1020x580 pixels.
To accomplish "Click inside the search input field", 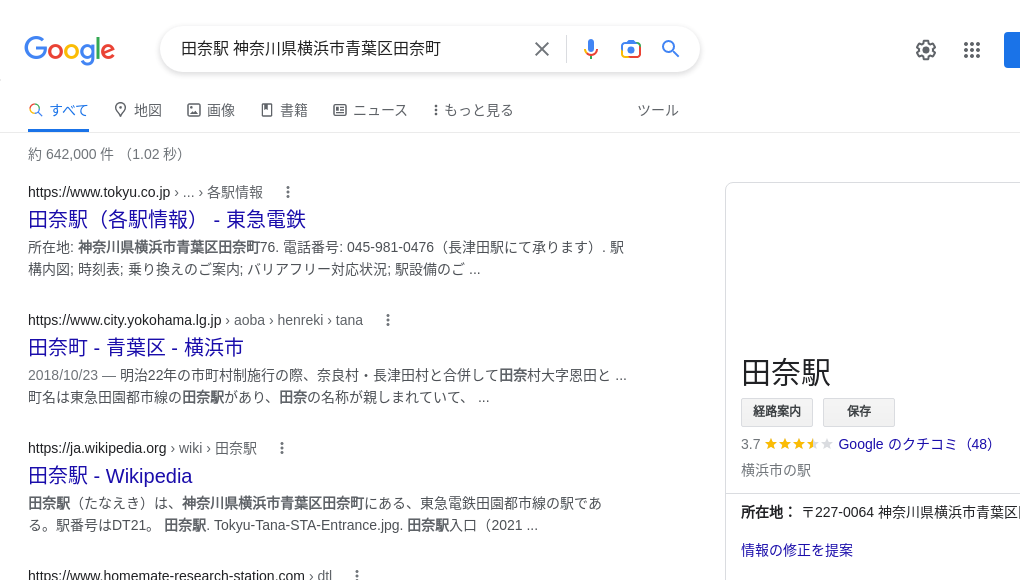I will [x=350, y=49].
